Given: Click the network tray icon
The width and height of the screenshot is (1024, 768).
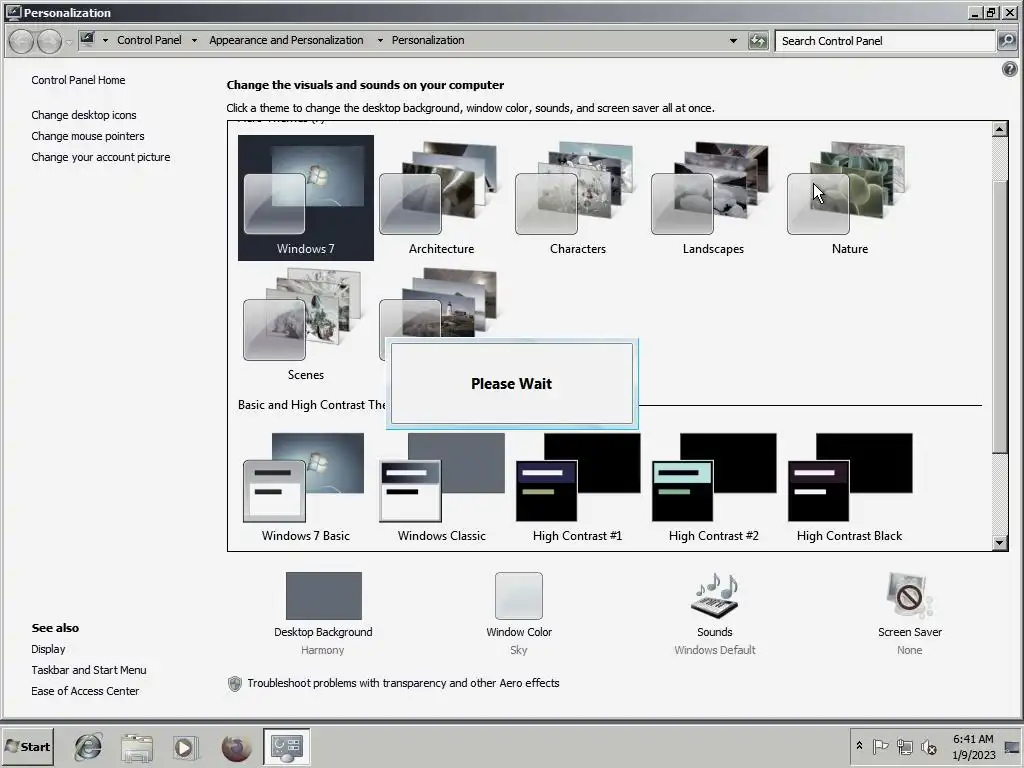Looking at the screenshot, I should pyautogui.click(x=904, y=746).
